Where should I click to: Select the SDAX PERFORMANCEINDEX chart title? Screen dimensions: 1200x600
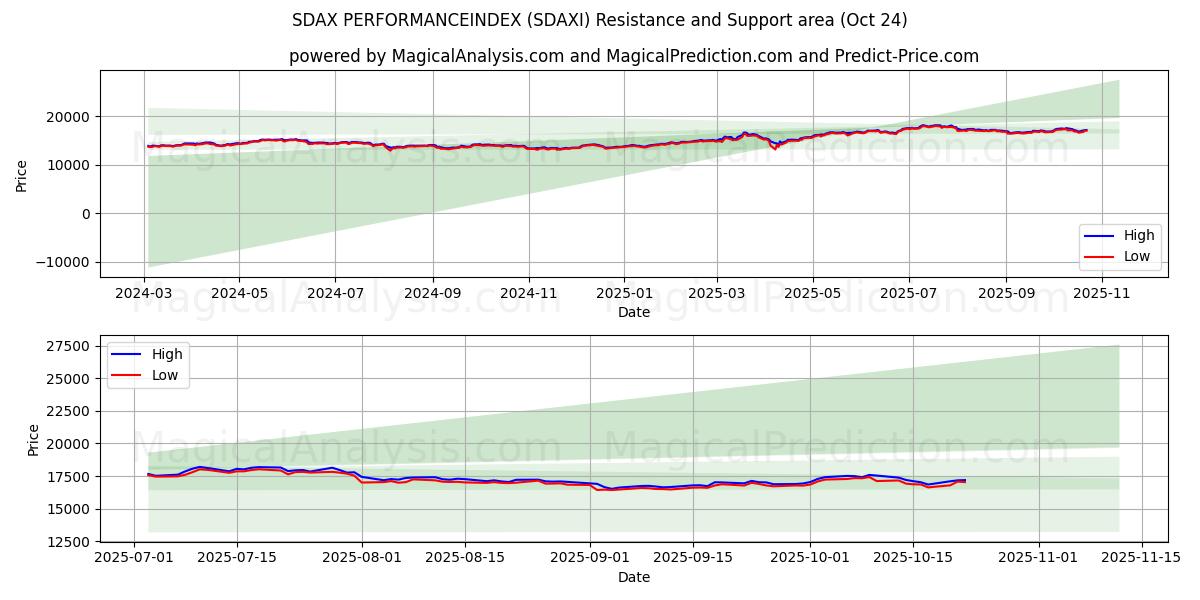[x=600, y=20]
